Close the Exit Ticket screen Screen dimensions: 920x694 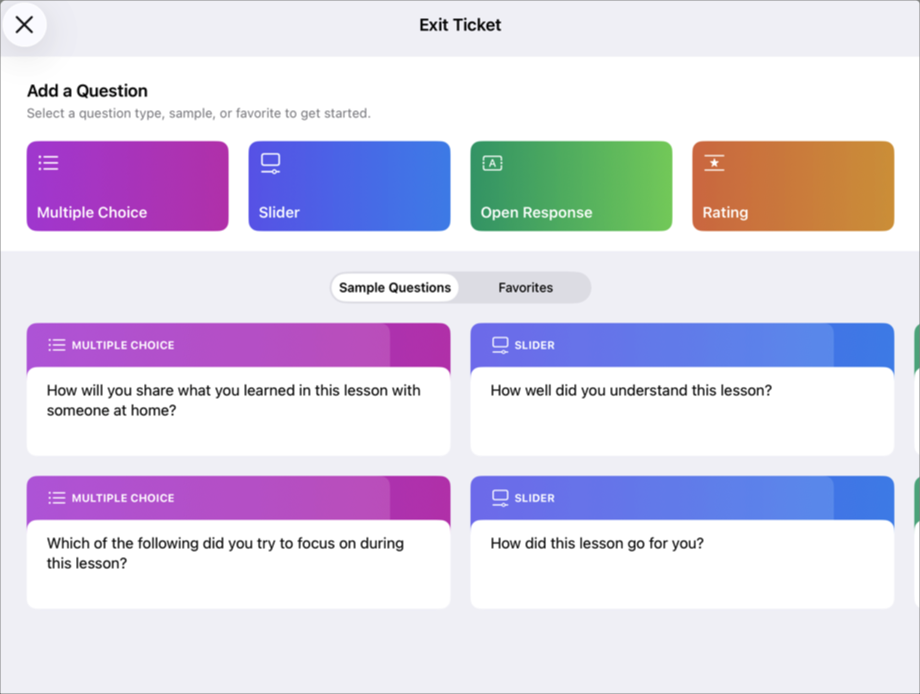pos(25,25)
